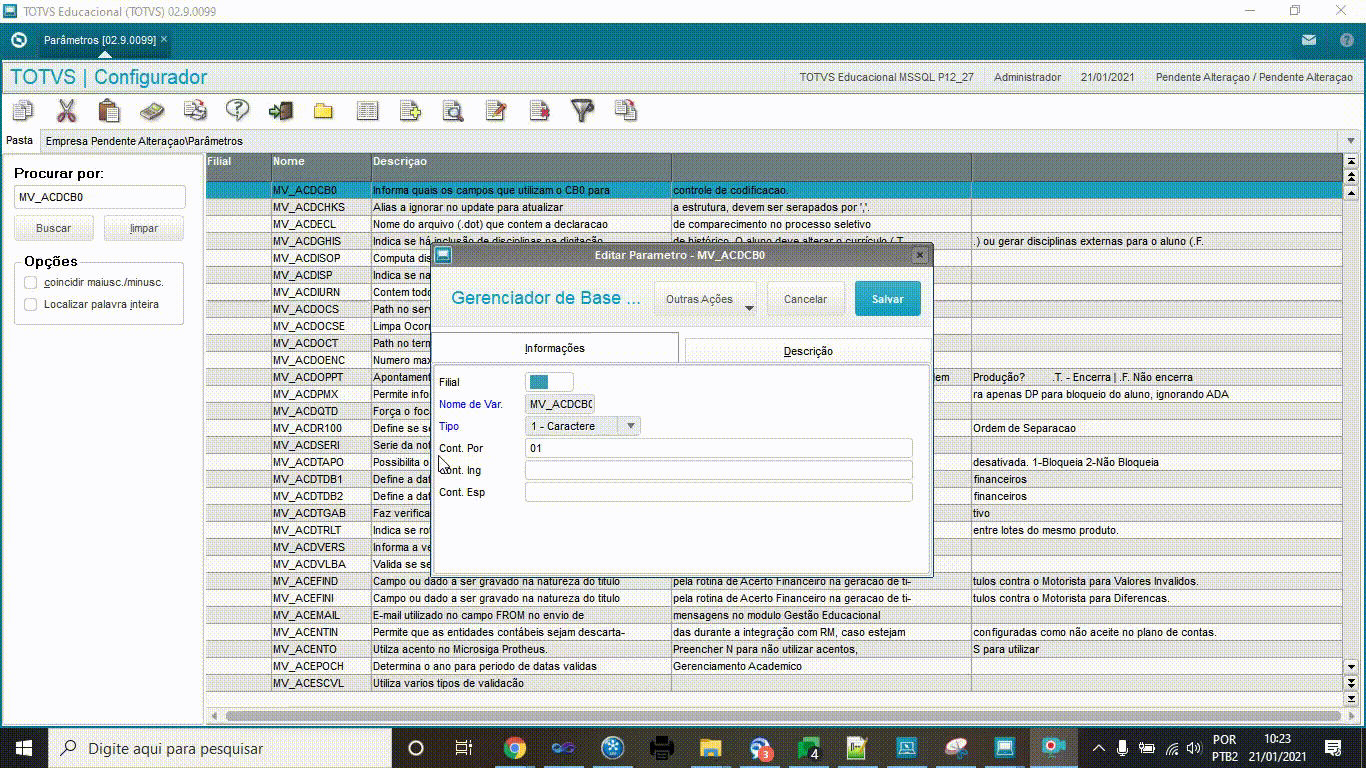This screenshot has width=1366, height=768.
Task: Click the Nome de Var. field
Action: point(560,404)
